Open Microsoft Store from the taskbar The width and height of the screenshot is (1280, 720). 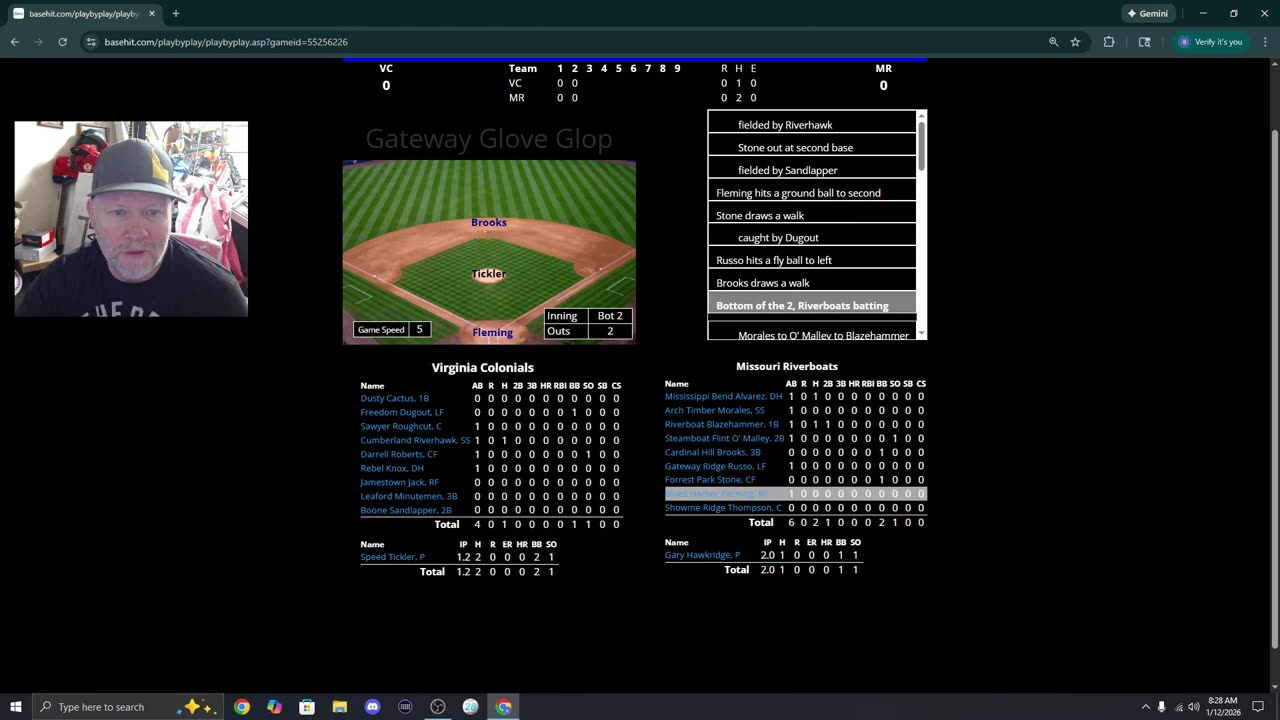pyautogui.click(x=307, y=707)
